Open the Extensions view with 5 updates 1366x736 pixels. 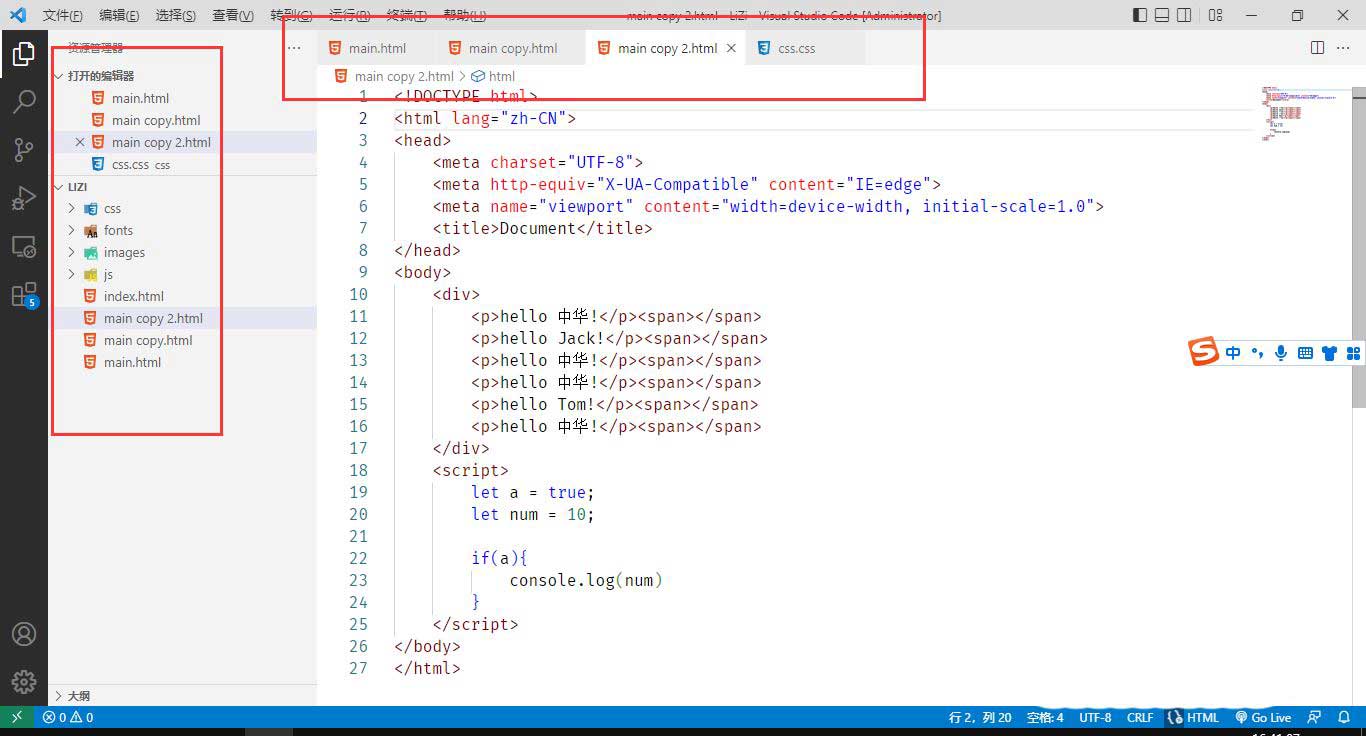(24, 294)
